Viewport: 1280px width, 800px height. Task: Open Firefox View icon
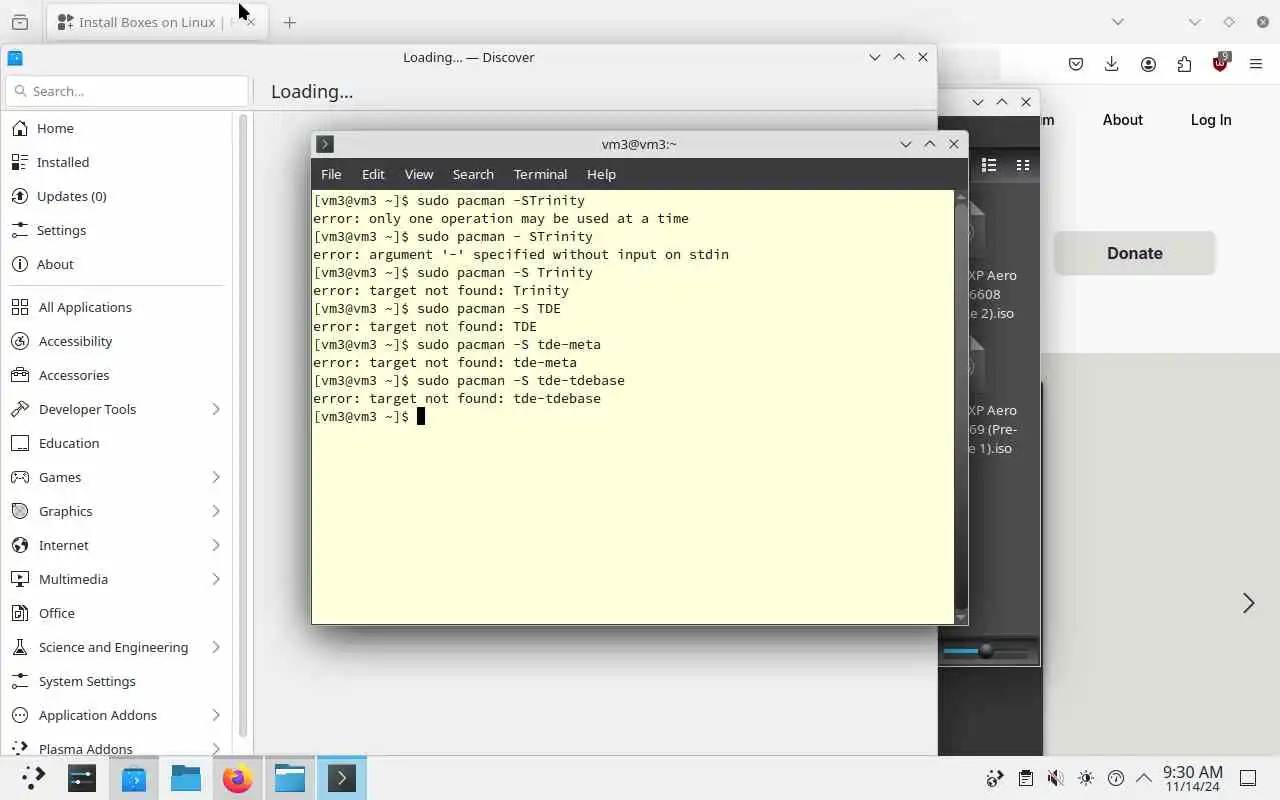click(20, 22)
